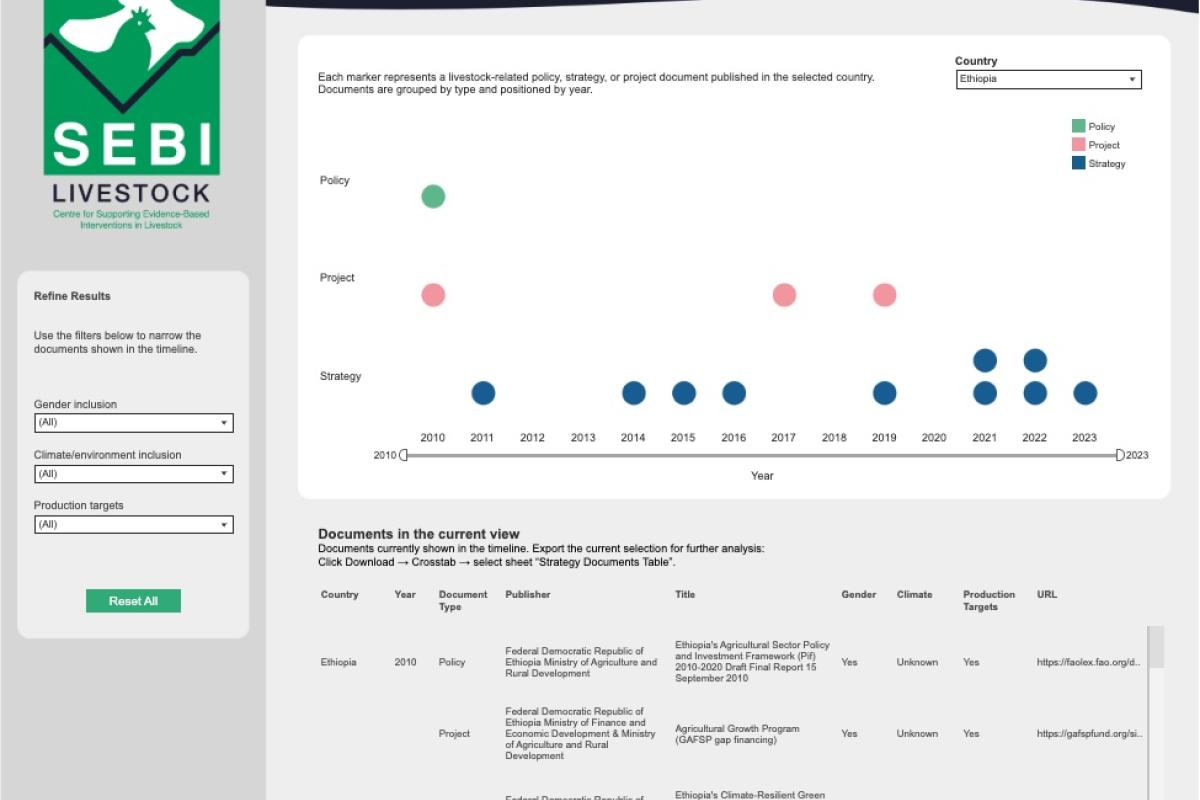The width and height of the screenshot is (1200, 800).
Task: Click the upper 2022 Strategy marker
Action: [1035, 360]
